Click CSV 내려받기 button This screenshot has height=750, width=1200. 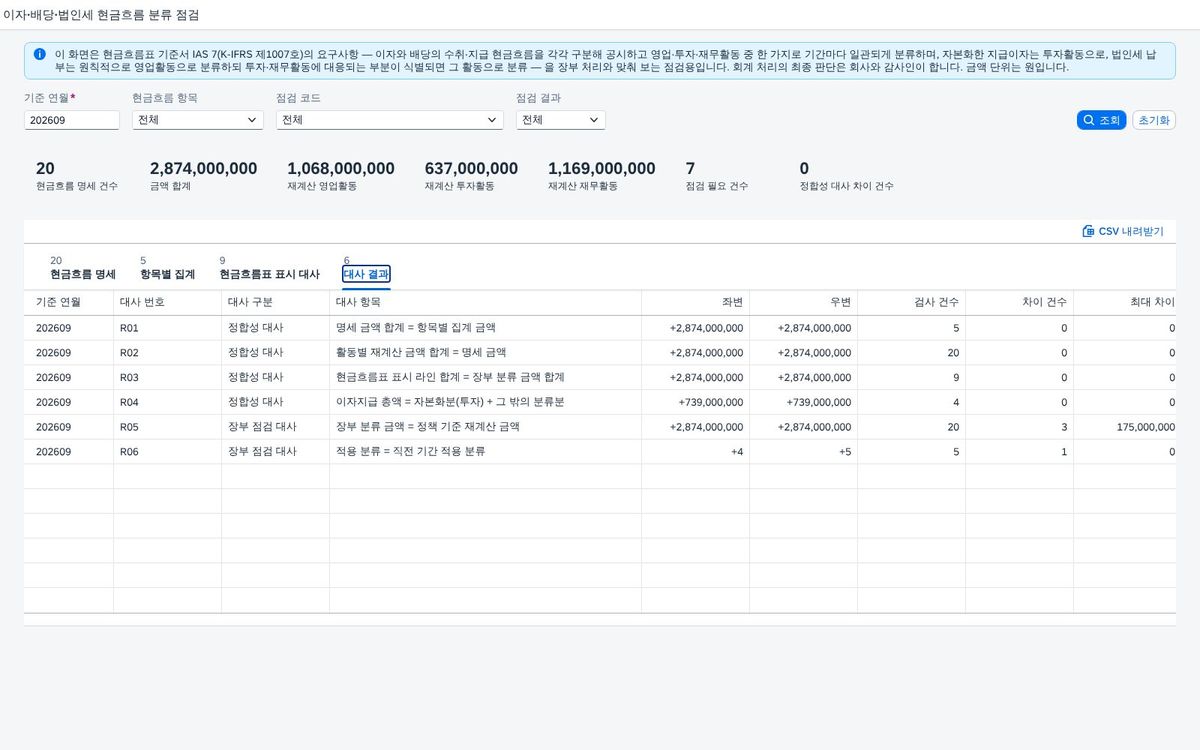tap(1123, 231)
